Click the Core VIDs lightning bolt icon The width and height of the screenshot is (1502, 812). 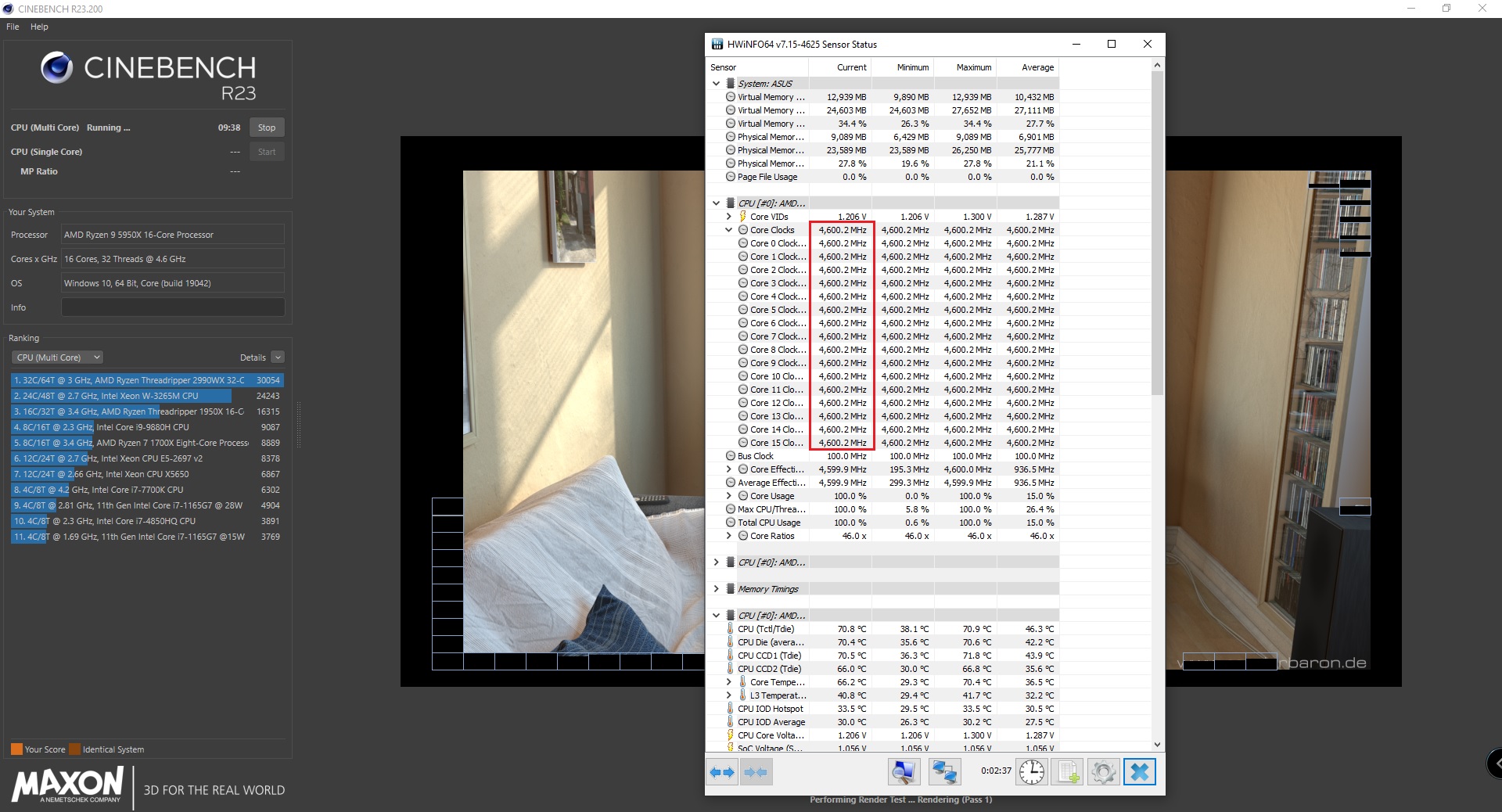click(742, 217)
